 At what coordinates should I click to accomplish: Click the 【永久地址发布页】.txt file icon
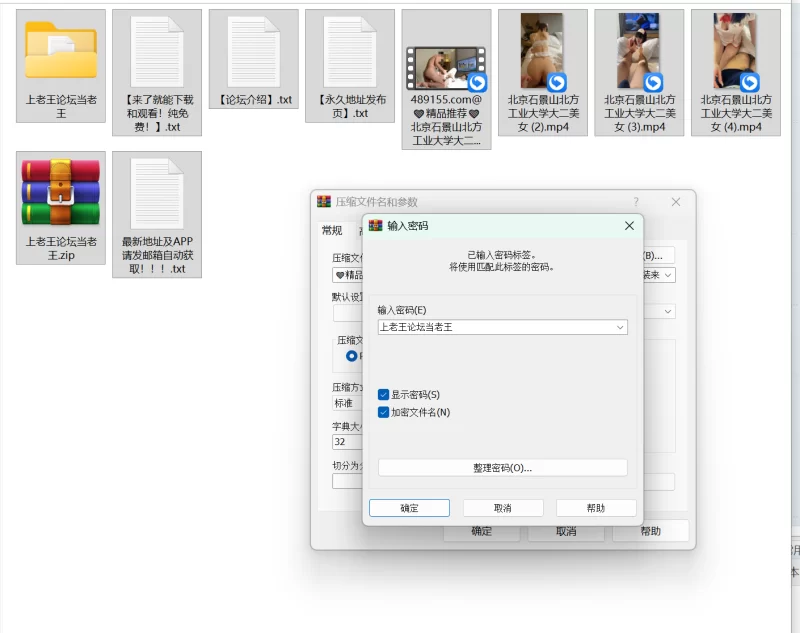point(349,51)
